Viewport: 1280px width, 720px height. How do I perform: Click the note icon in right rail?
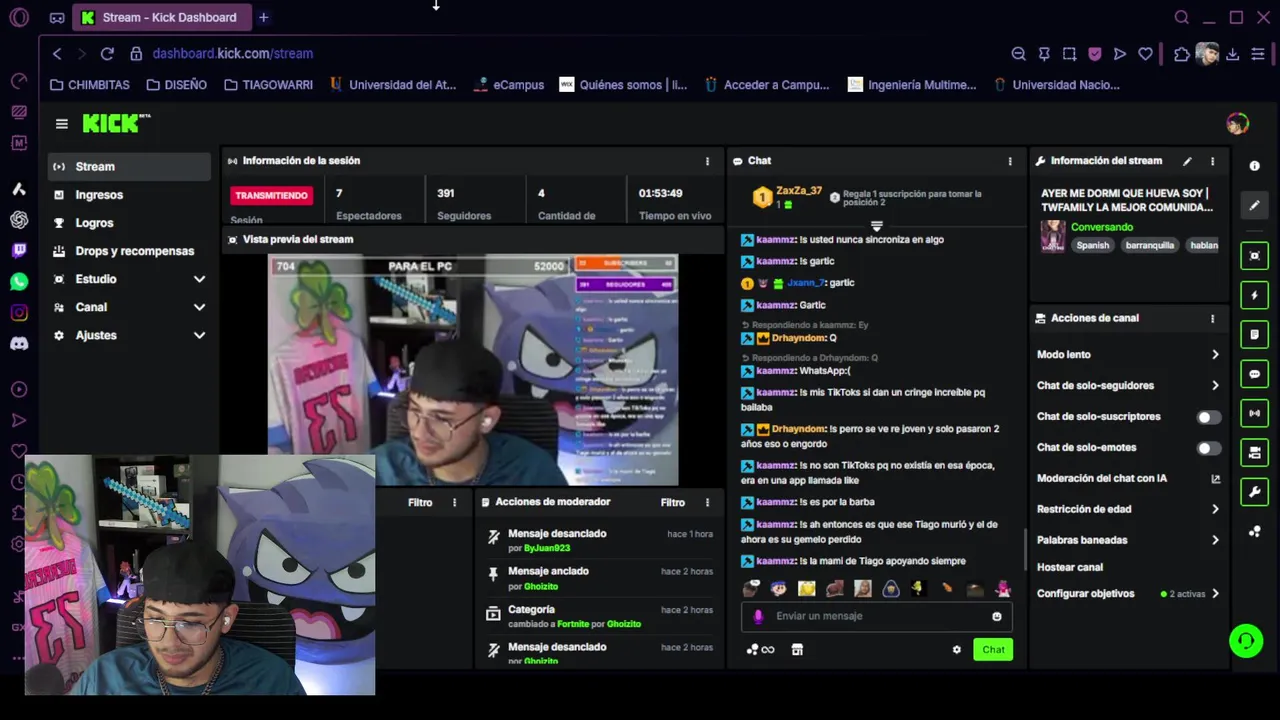[1254, 334]
